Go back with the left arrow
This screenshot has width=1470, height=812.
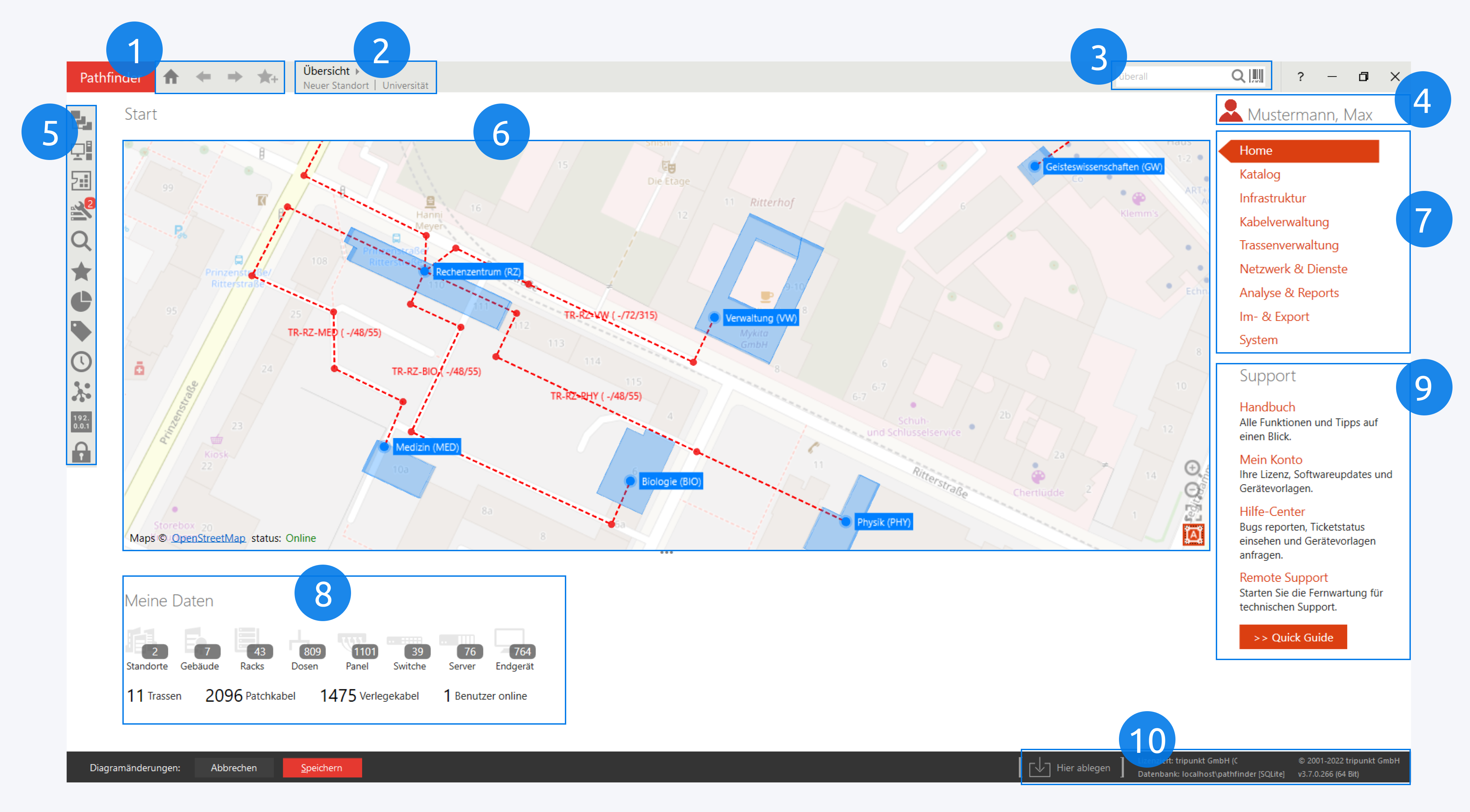coord(203,77)
